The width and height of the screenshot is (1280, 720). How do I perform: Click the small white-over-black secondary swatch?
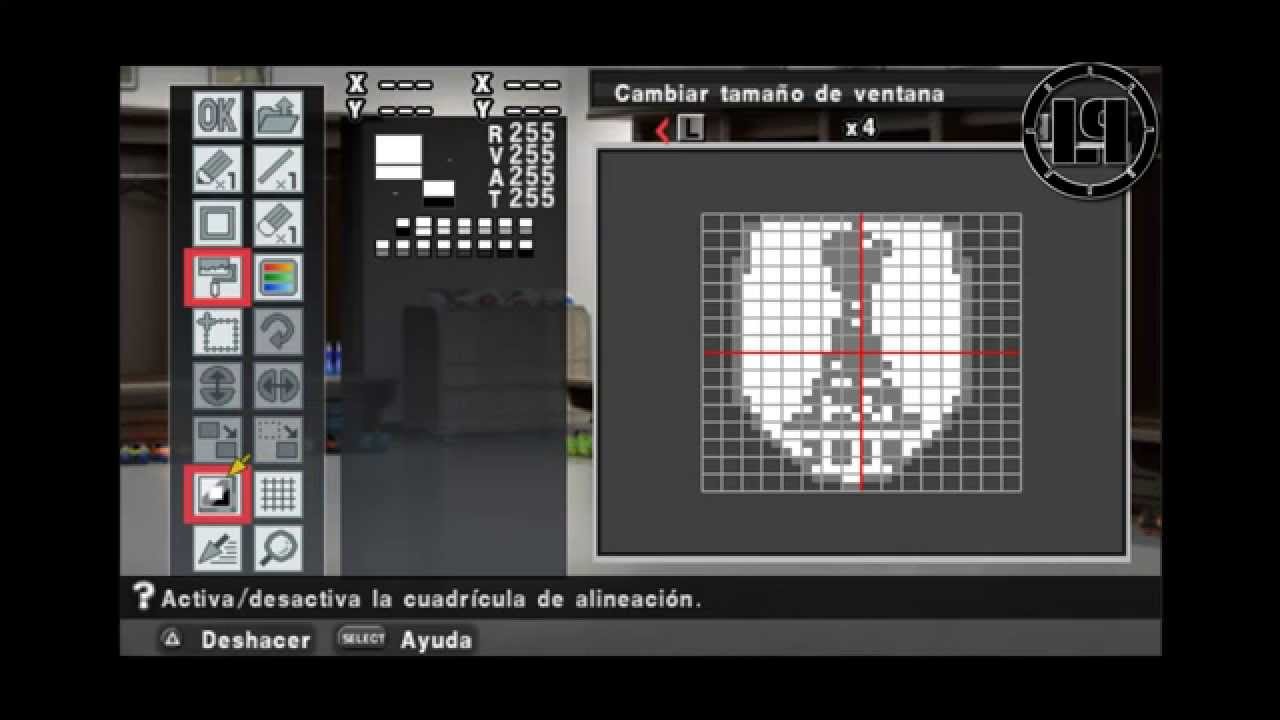click(439, 193)
